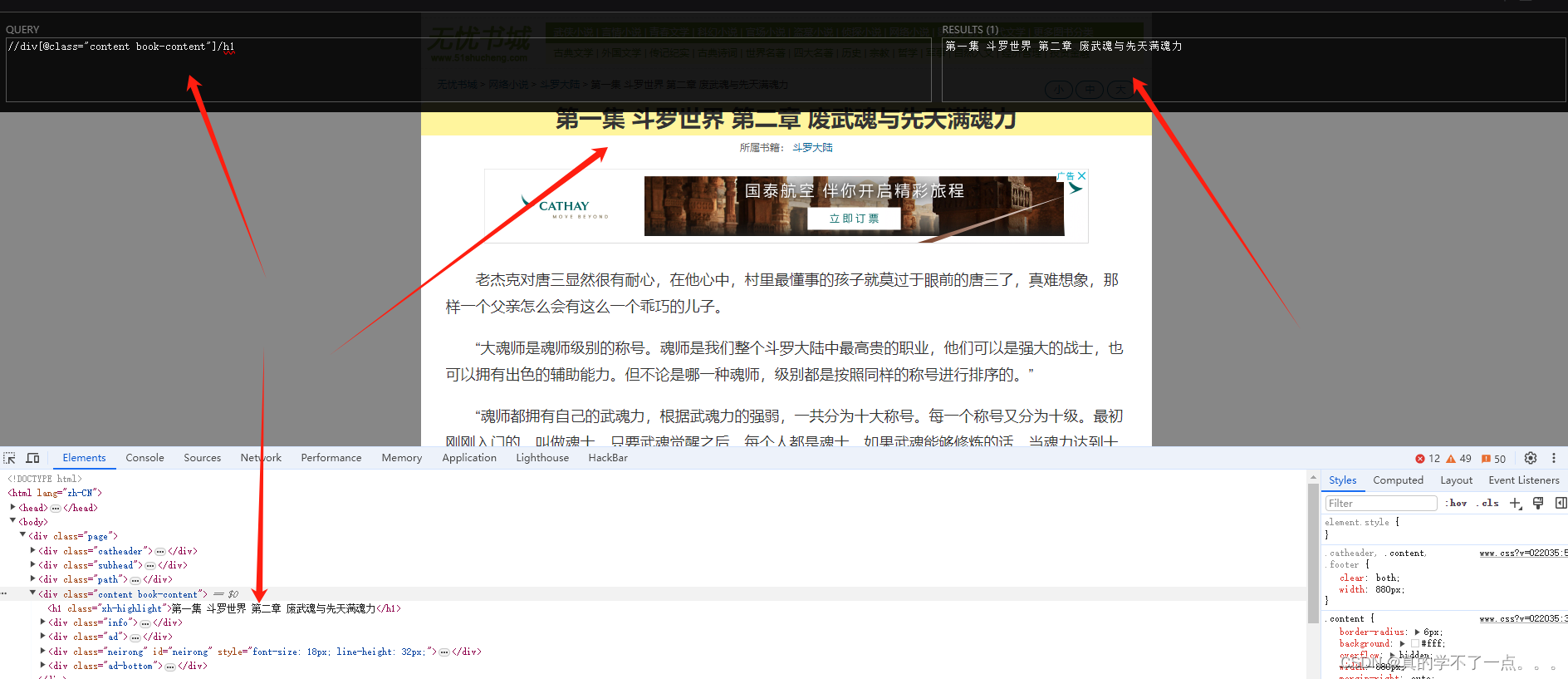Open the paintbrush rendering emulations icon in Styles
Screen dimensions: 1568x679
point(1538,503)
